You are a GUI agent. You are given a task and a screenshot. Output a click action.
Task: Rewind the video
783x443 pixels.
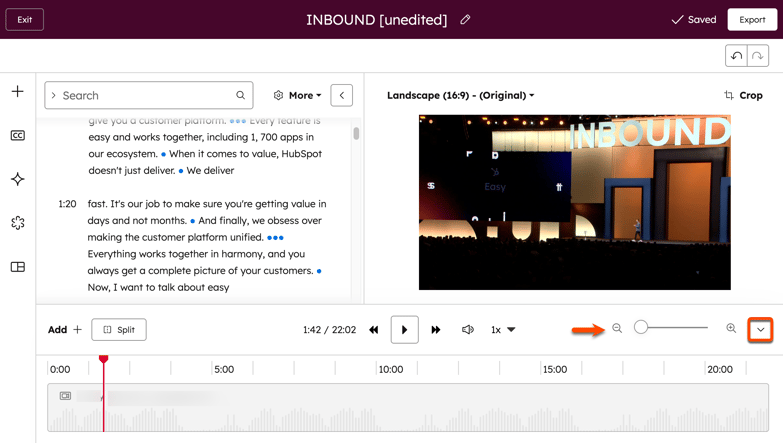374,330
